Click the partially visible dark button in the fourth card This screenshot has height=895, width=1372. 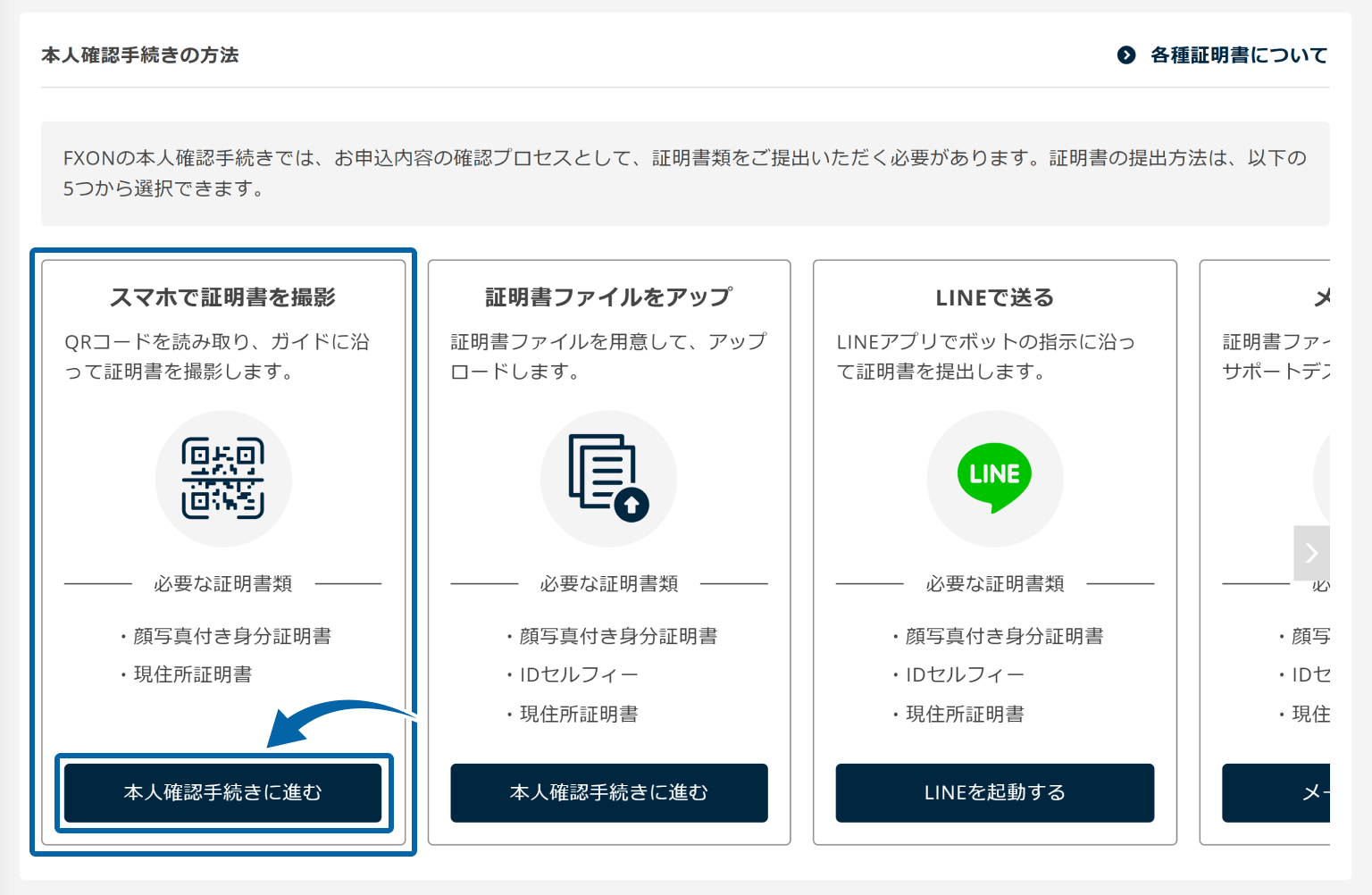point(1276,792)
